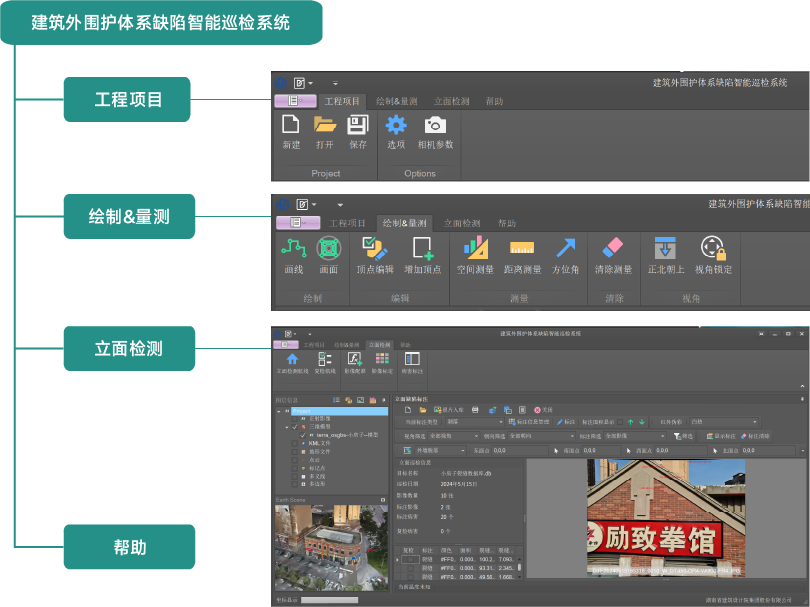Screen dimensions: 810x607
Task: Toggle the 三维模型 layer checkbox
Action: click(x=294, y=426)
